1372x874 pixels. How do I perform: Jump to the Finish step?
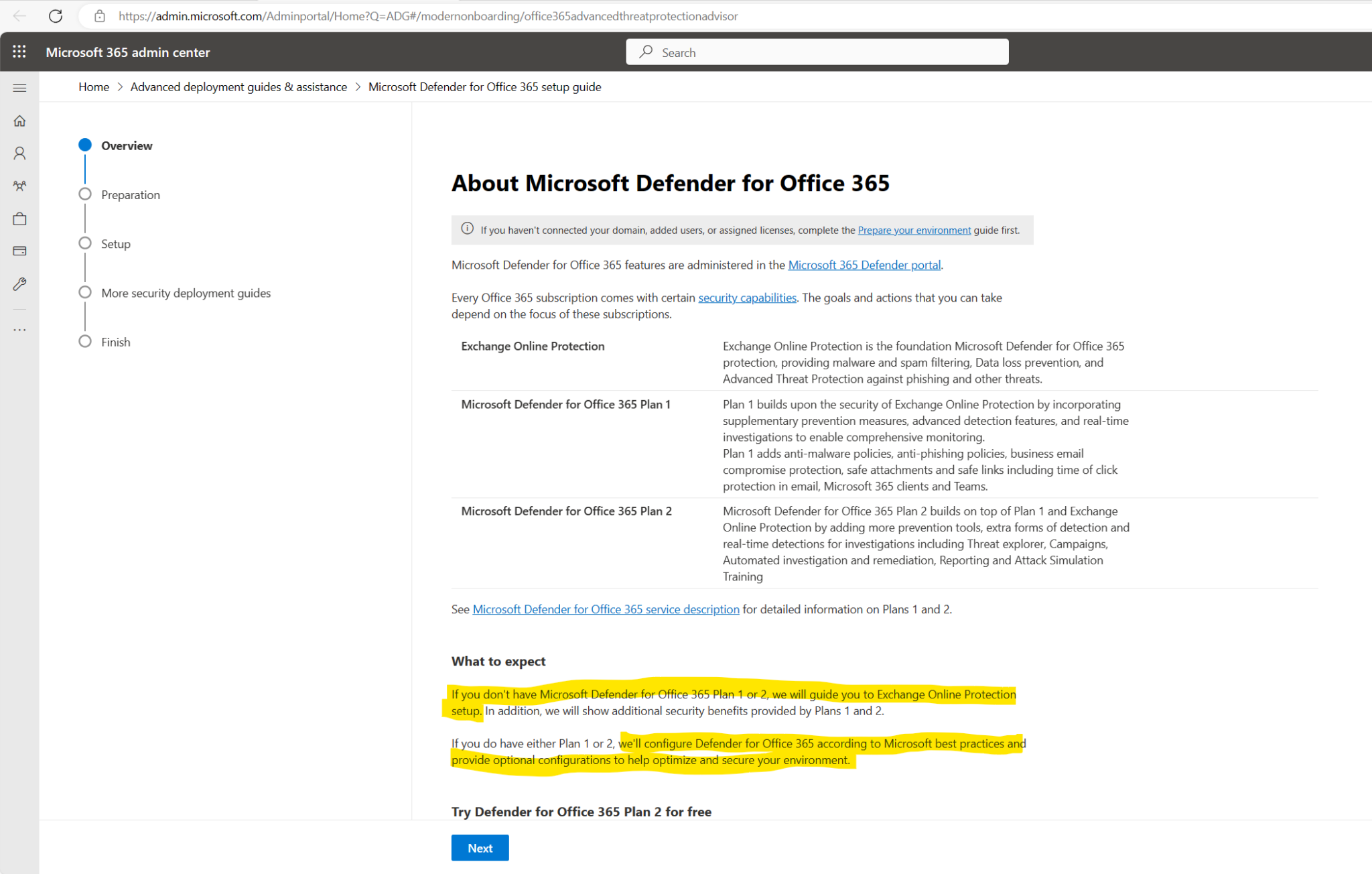tap(115, 341)
